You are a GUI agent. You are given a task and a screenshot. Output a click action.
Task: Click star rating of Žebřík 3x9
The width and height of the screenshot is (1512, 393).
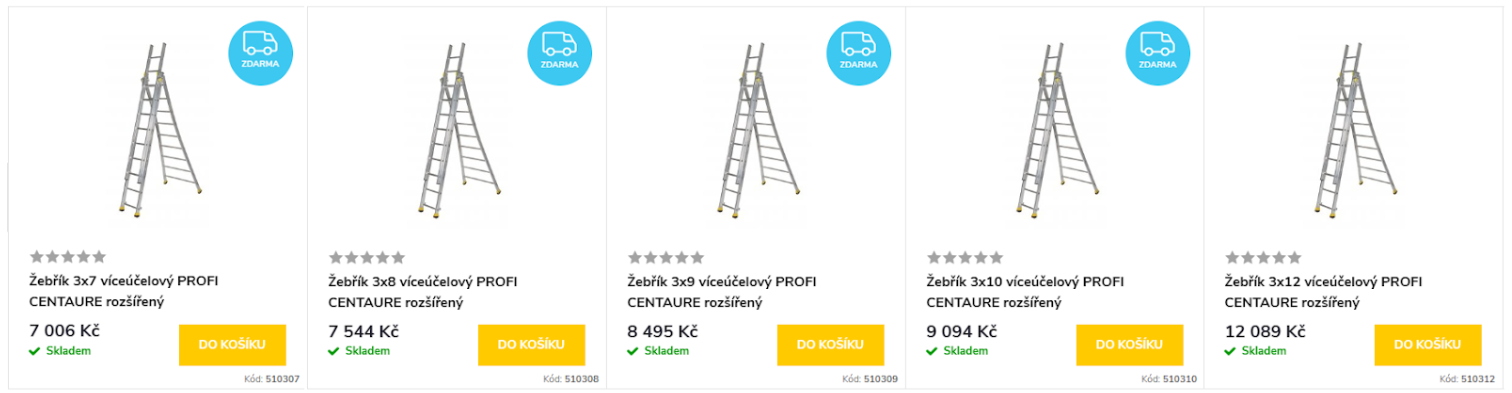[x=665, y=257]
